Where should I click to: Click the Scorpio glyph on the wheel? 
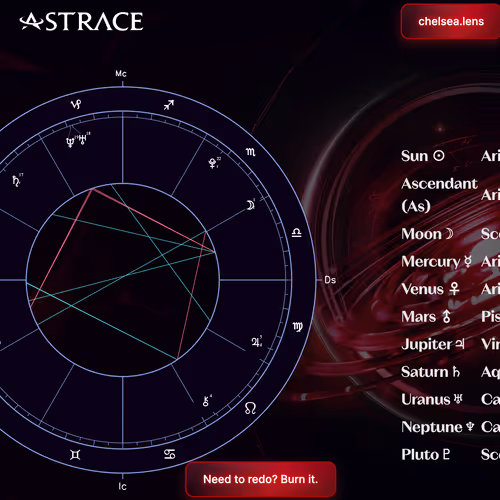251,152
